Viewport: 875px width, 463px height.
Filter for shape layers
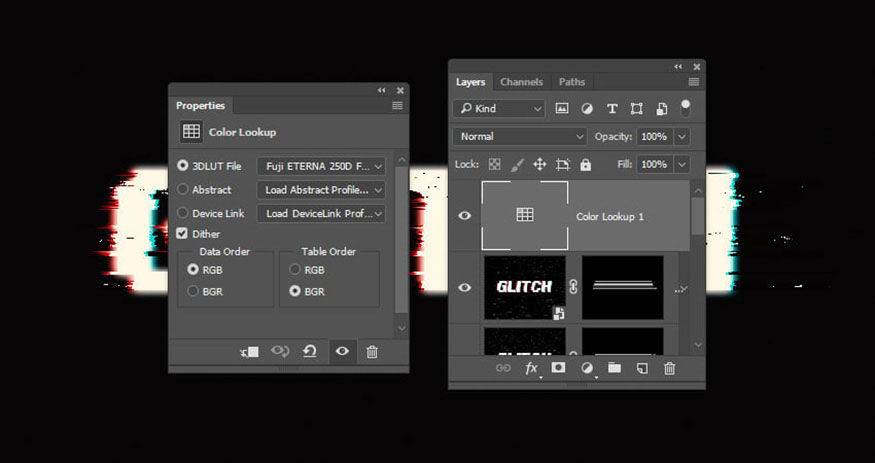636,109
